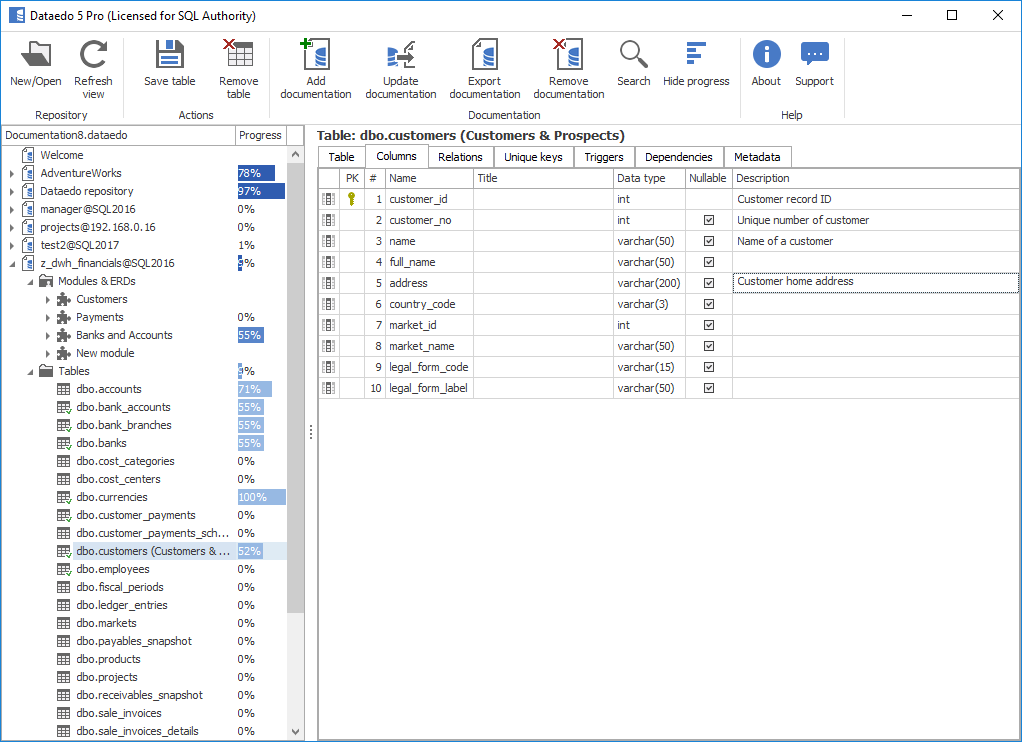Screen dimensions: 1022x742
Task: Expand the New module node
Action: [x=48, y=353]
